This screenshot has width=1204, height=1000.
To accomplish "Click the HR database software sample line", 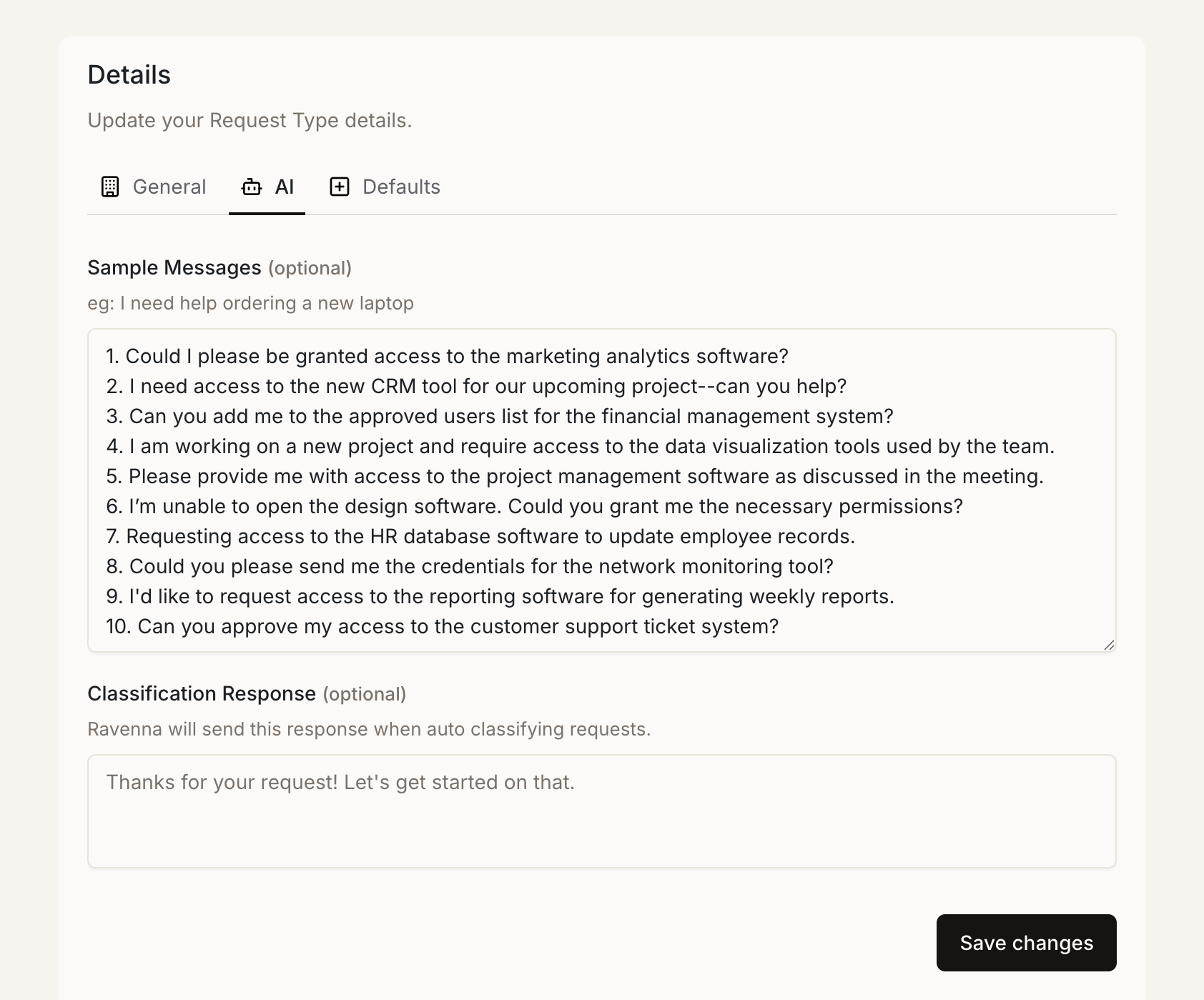I will coord(480,536).
